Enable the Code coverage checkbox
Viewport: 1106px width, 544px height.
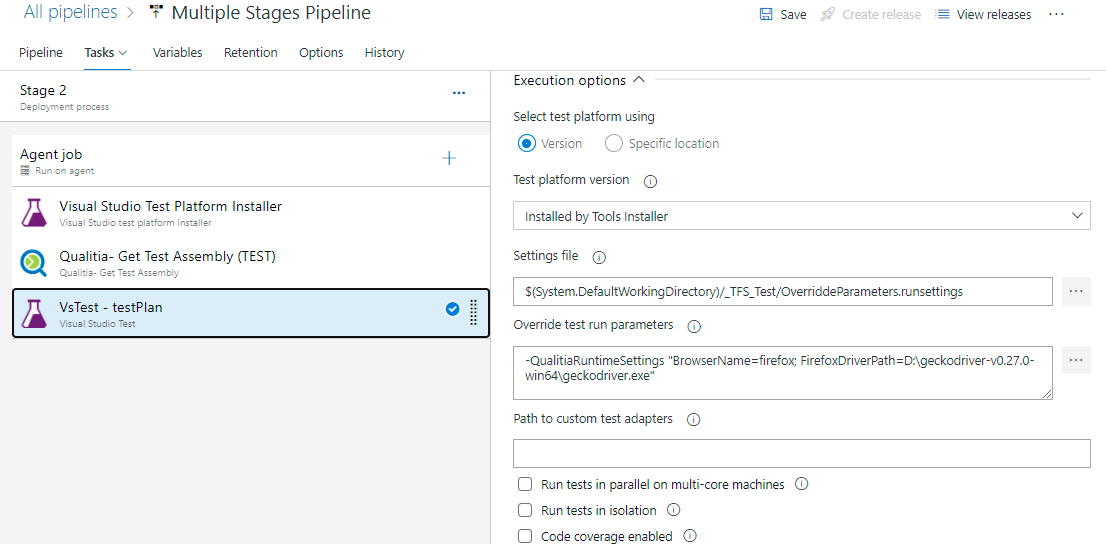[525, 536]
